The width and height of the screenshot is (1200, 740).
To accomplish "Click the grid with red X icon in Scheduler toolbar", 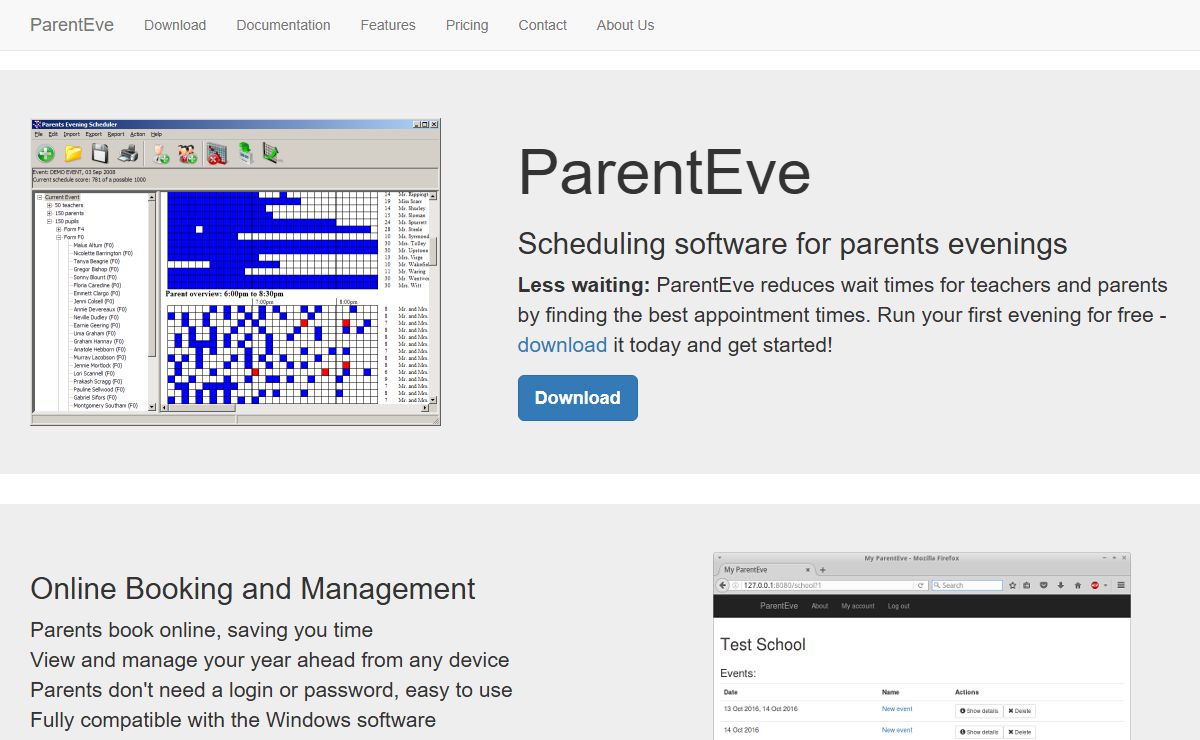I will coord(216,154).
